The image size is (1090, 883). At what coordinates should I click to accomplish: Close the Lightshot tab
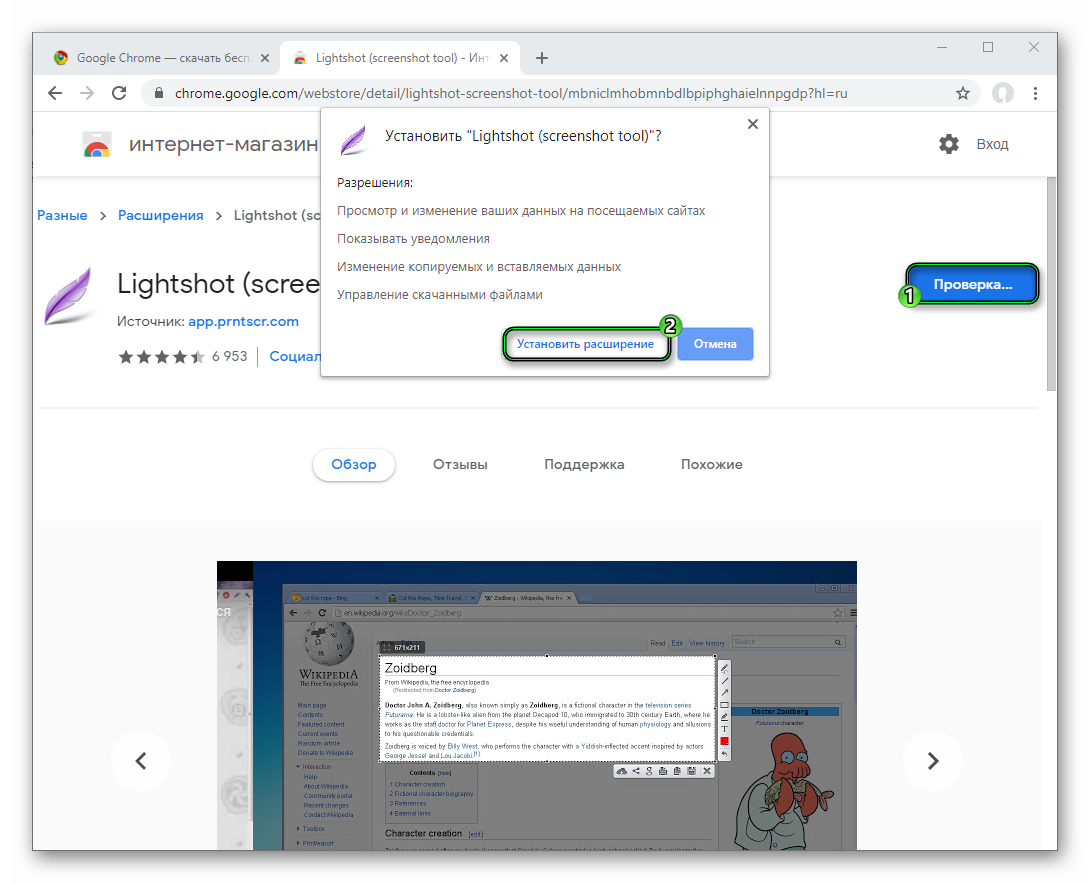[x=504, y=58]
